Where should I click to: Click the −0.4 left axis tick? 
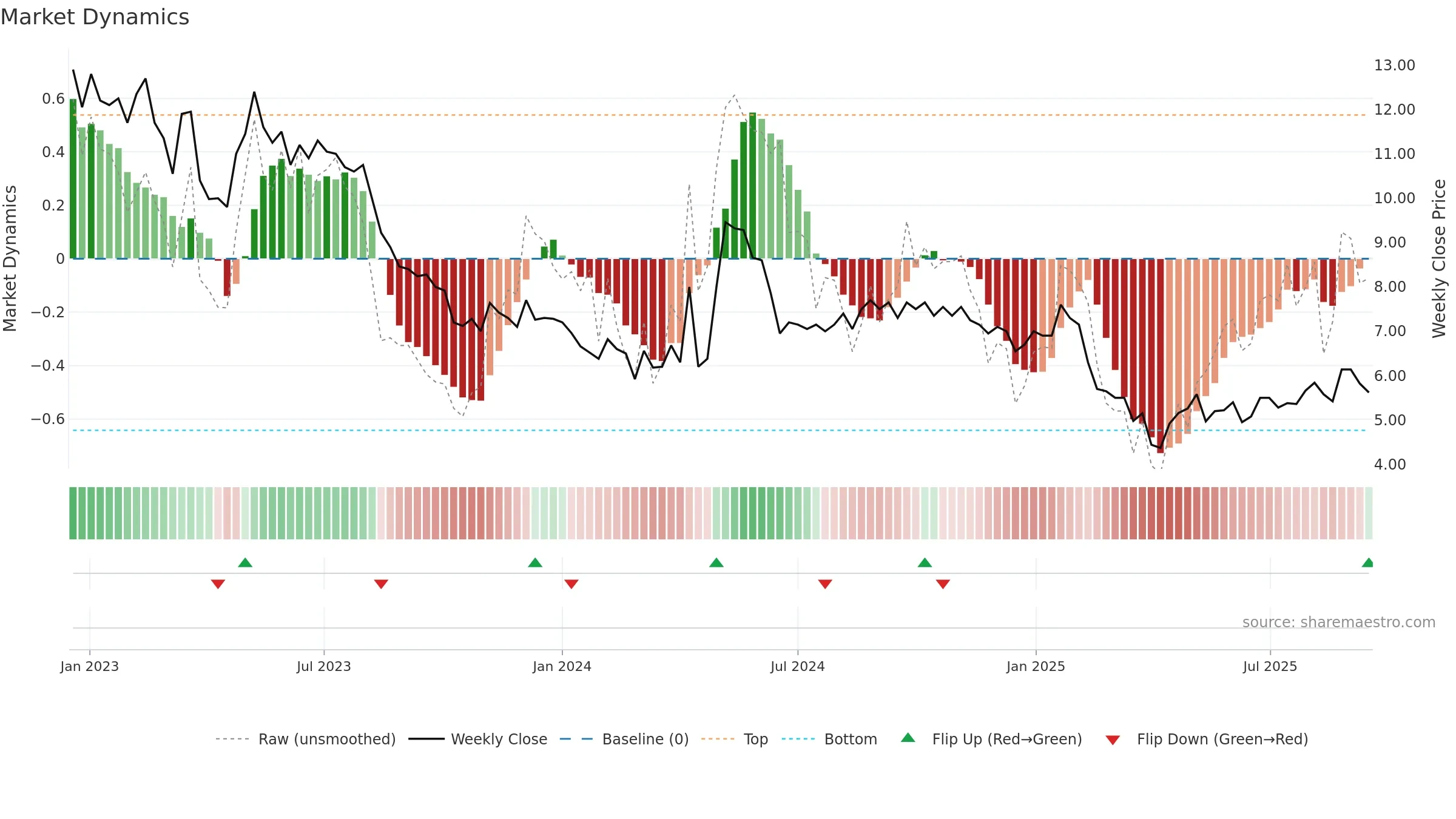point(48,365)
